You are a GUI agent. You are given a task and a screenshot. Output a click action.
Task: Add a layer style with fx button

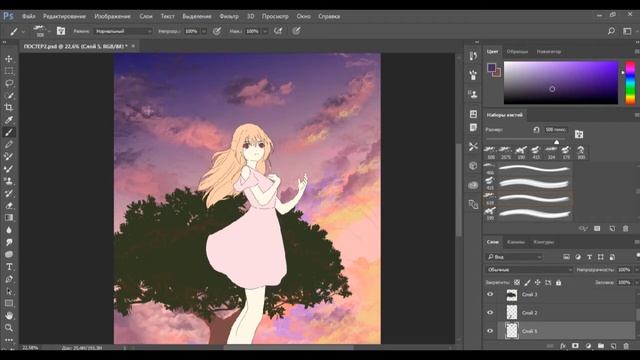click(563, 346)
